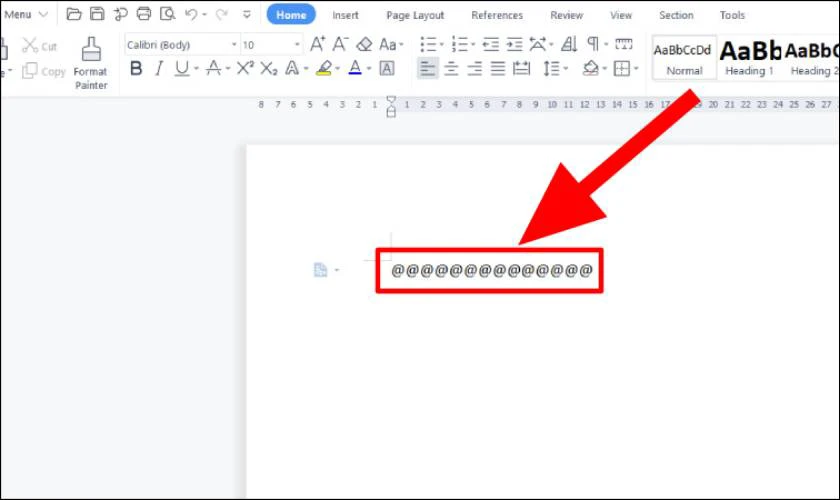Click the Asian Layout icon
Screen dimensions: 840x500
coord(537,44)
